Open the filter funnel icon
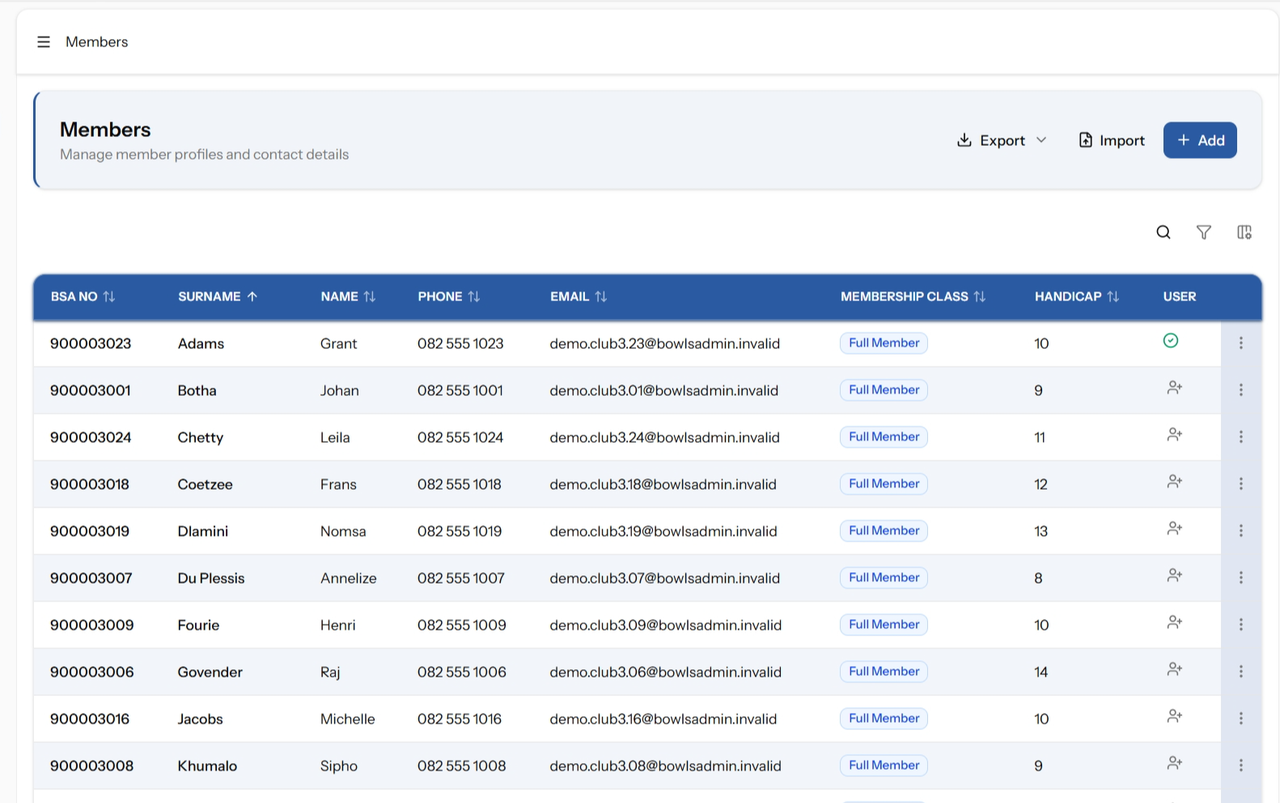This screenshot has width=1280, height=803. click(1204, 232)
